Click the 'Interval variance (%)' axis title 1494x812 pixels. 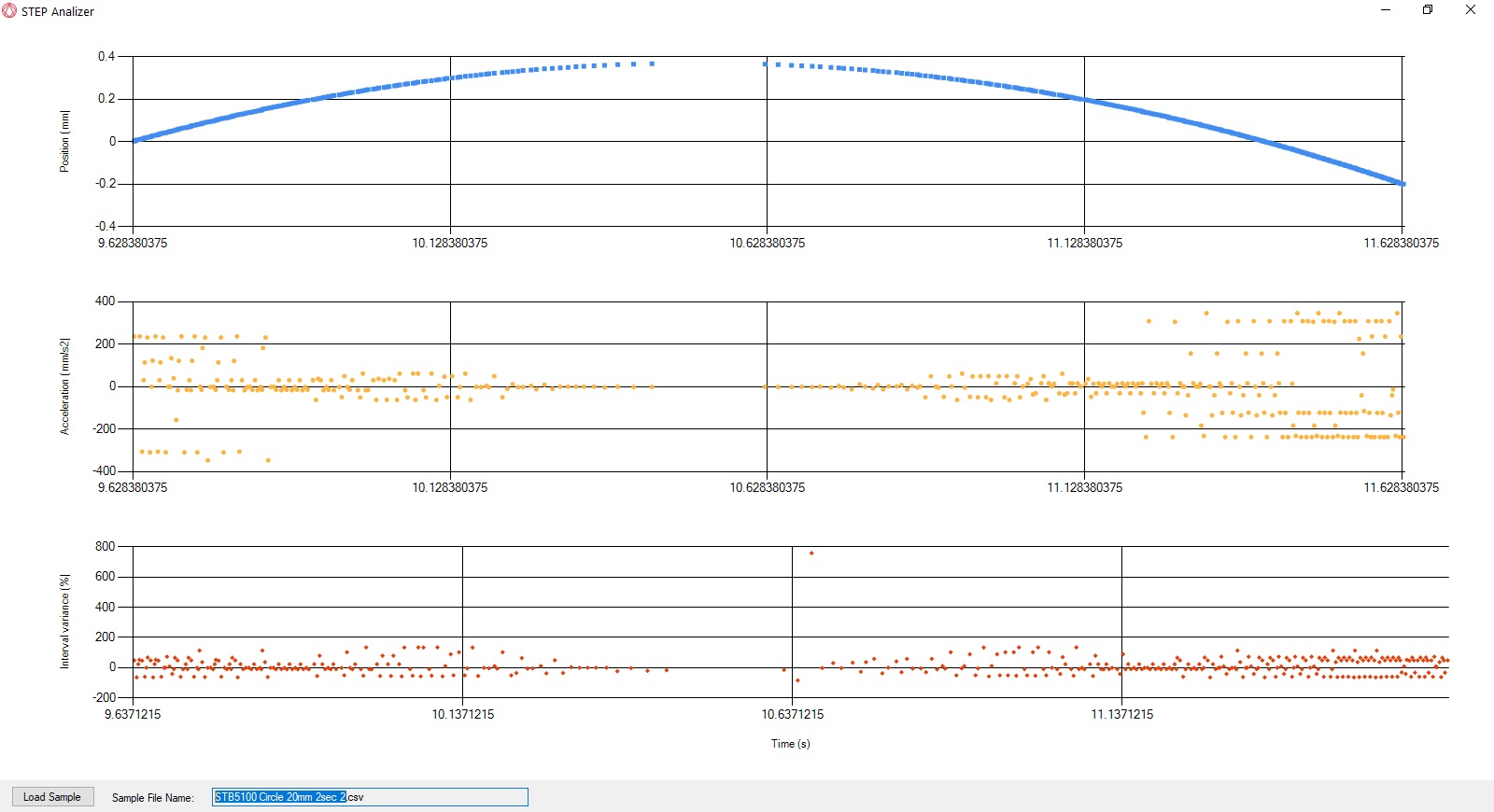64,622
